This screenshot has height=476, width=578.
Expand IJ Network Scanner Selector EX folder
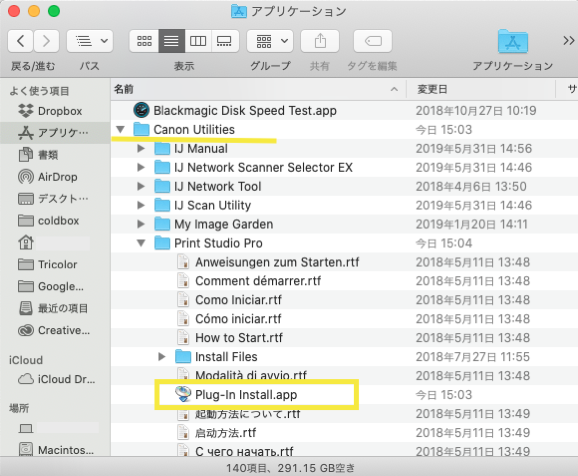pos(141,167)
